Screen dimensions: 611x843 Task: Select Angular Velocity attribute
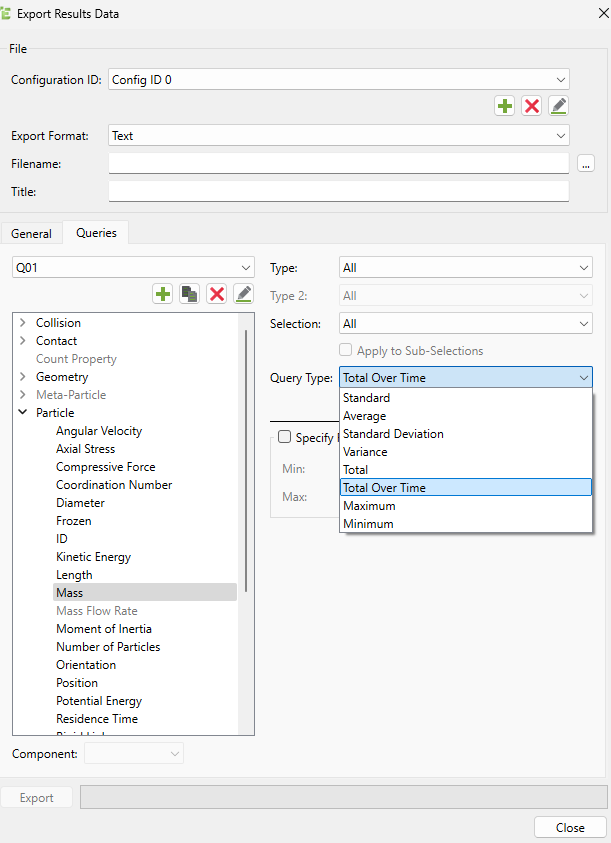pyautogui.click(x=99, y=431)
